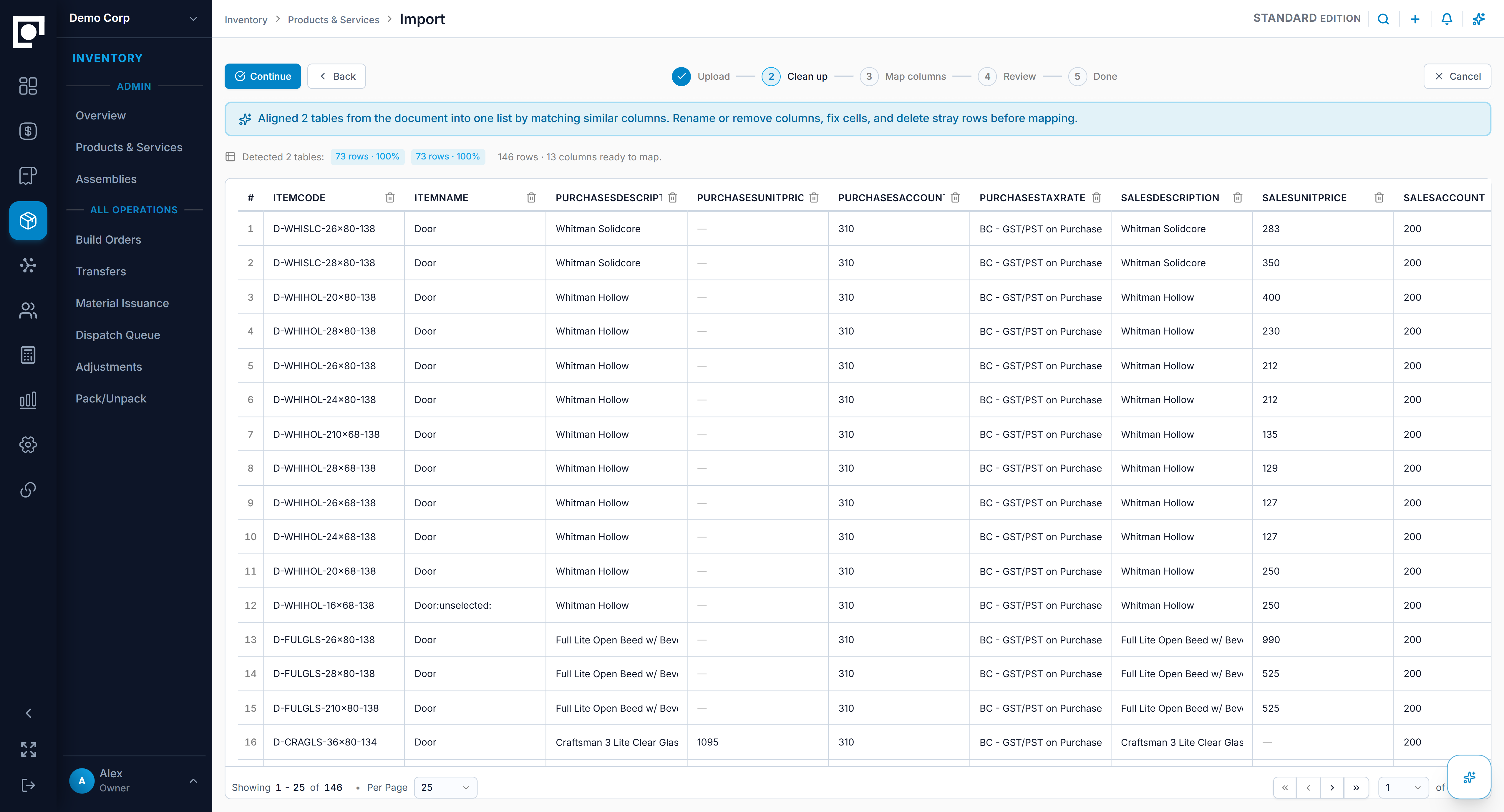Open the Per Page 25 dropdown
This screenshot has width=1504, height=812.
point(445,788)
